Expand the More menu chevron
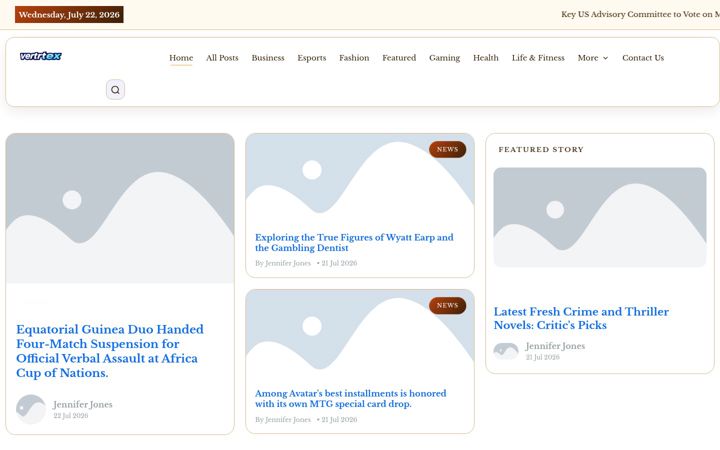 (606, 58)
